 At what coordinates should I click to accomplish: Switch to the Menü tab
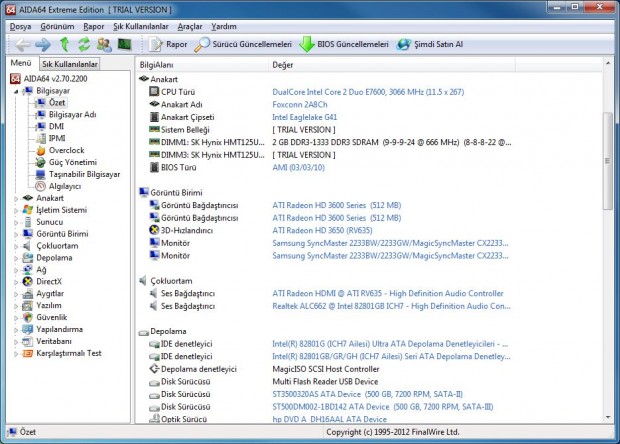pos(21,63)
